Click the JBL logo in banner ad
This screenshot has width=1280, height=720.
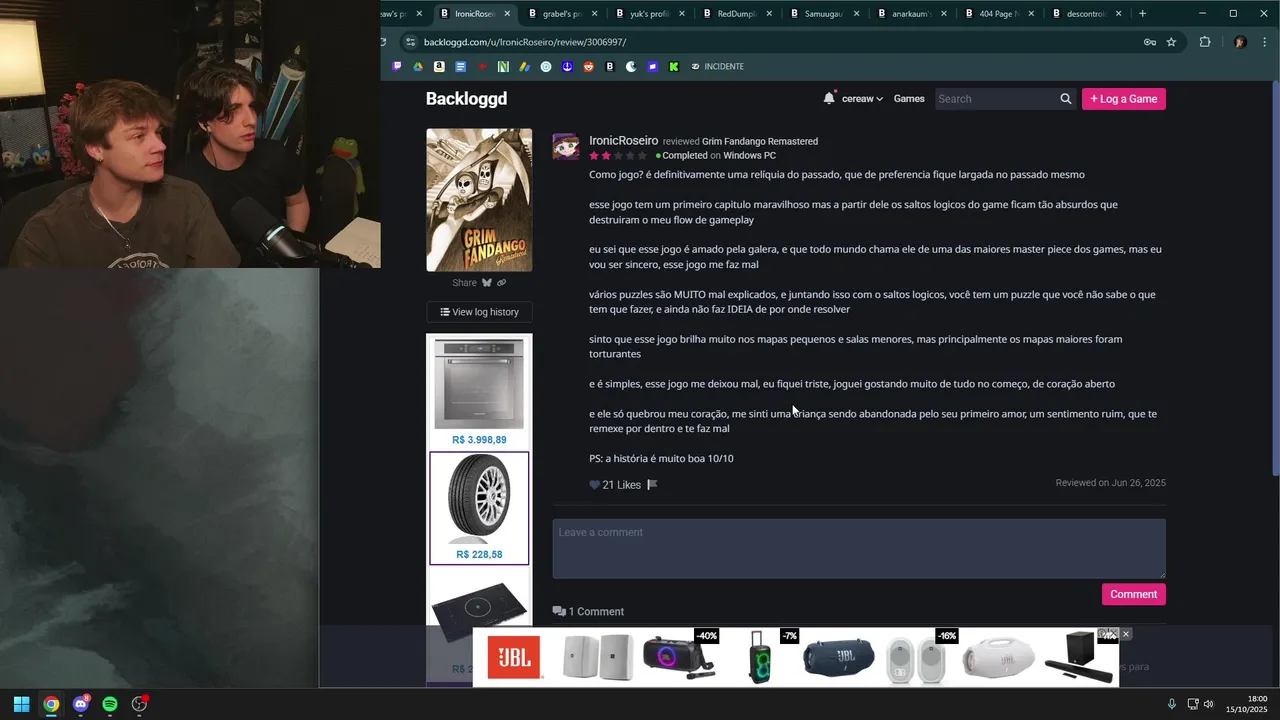[x=514, y=658]
